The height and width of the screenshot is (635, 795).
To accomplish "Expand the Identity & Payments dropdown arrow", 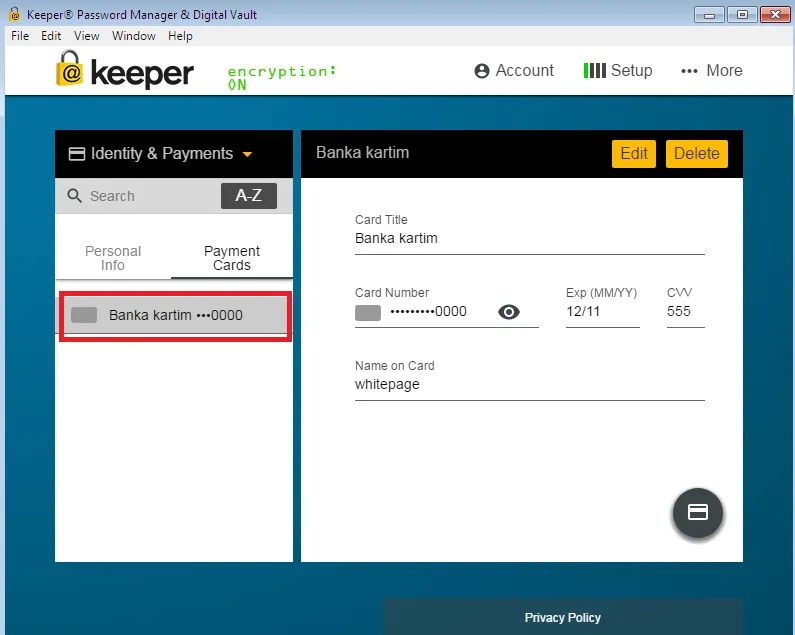I will 247,154.
